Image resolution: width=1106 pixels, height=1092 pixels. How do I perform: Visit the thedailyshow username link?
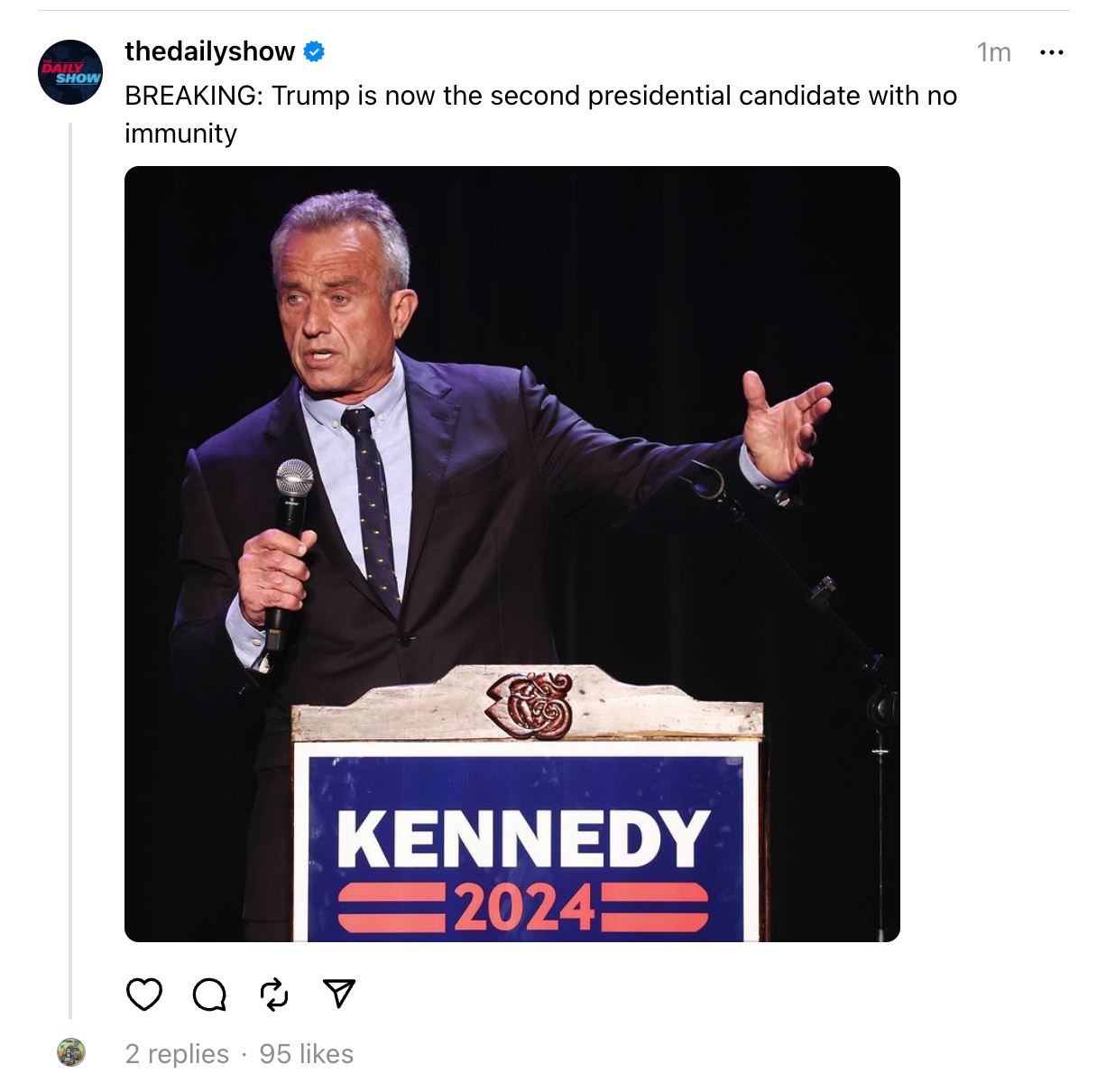tap(210, 52)
